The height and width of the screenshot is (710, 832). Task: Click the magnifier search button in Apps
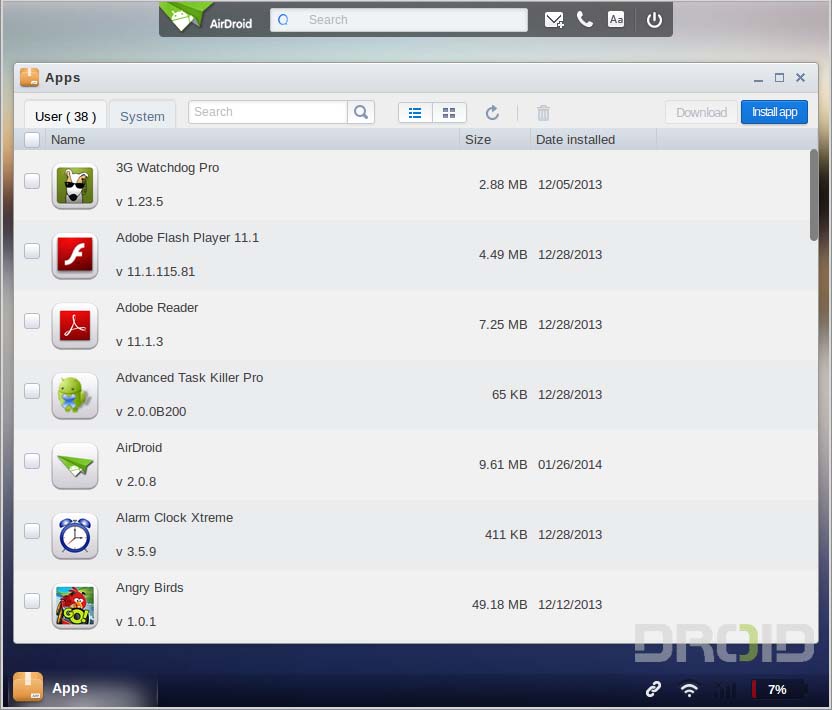point(361,113)
